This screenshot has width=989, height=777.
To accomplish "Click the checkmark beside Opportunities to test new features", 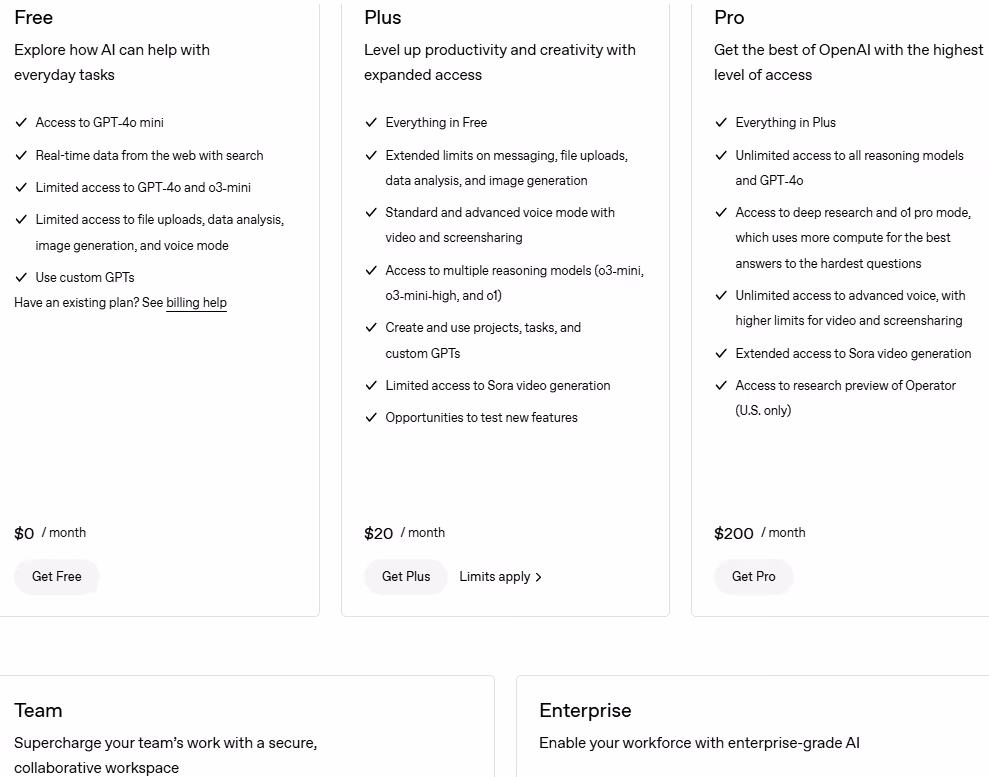I will (371, 417).
